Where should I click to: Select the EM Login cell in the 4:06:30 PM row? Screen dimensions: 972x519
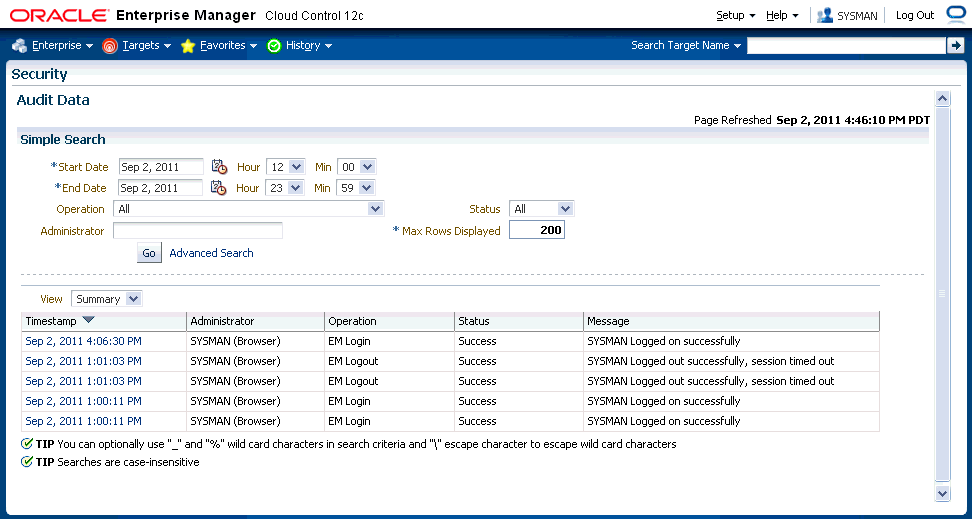pos(389,341)
